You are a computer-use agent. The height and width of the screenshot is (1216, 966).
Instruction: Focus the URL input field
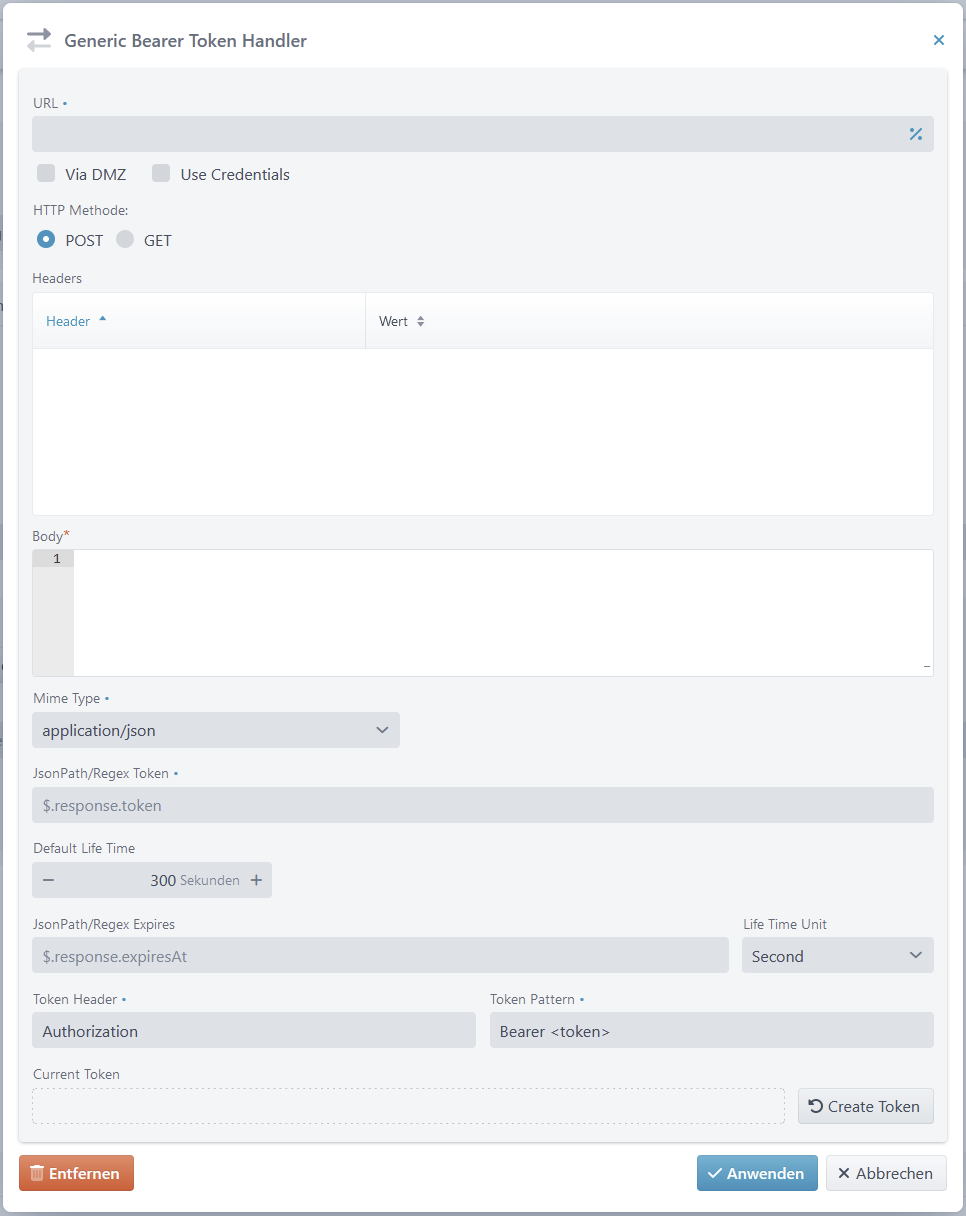465,134
